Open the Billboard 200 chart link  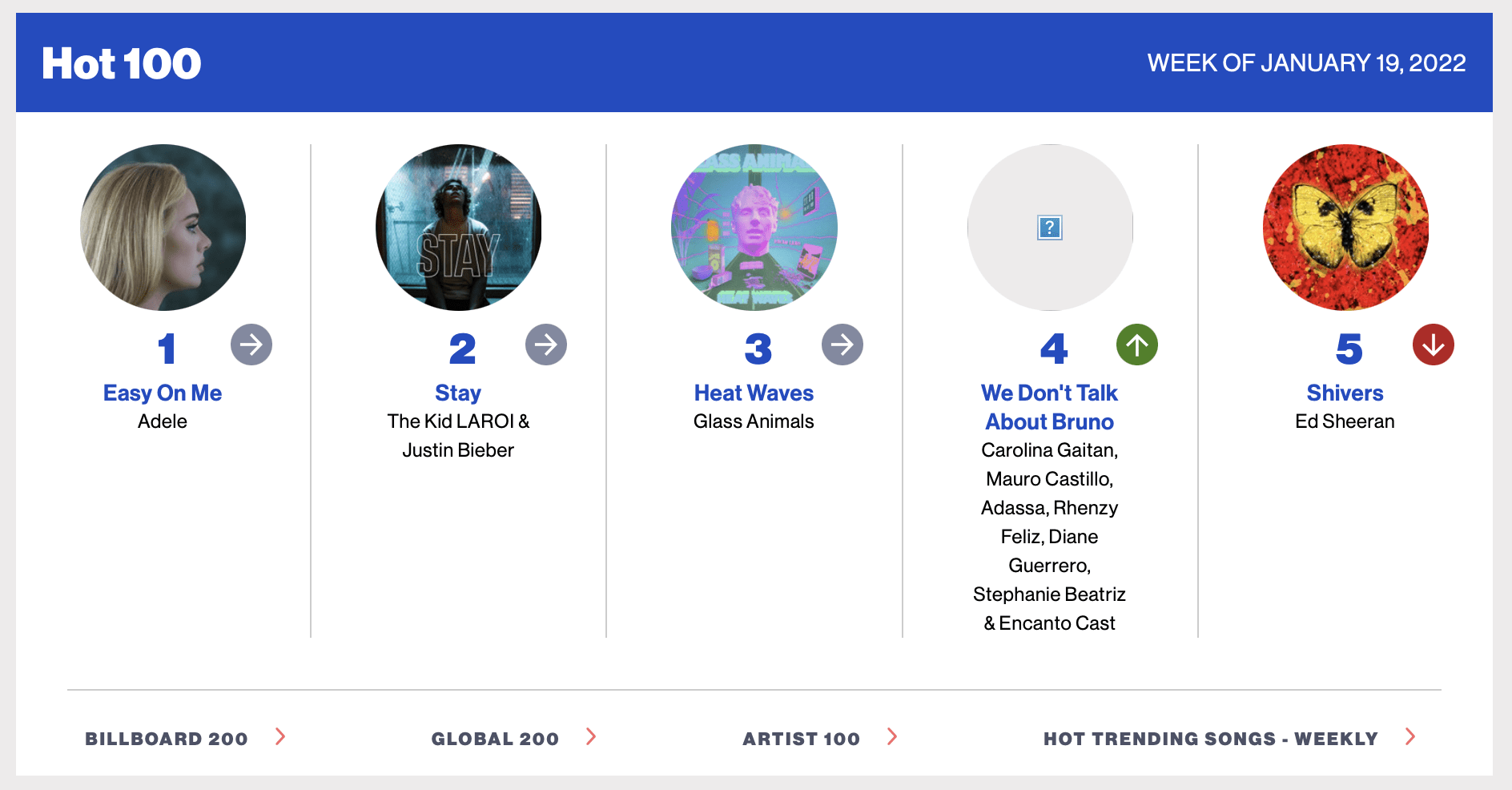coord(167,739)
